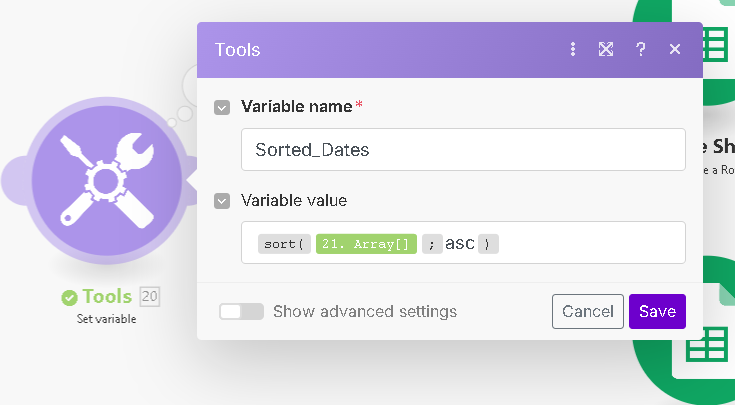Click the green checkmark beside the Tools label
The image size is (735, 405).
pyautogui.click(x=69, y=297)
